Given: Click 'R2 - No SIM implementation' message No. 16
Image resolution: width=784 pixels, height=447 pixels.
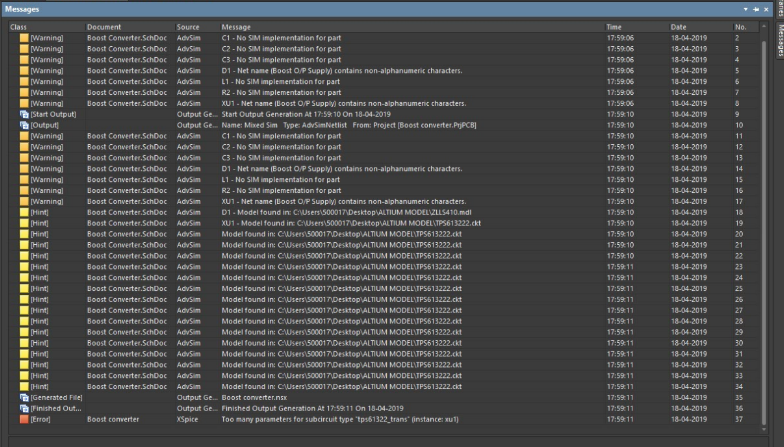Looking at the screenshot, I should point(281,190).
